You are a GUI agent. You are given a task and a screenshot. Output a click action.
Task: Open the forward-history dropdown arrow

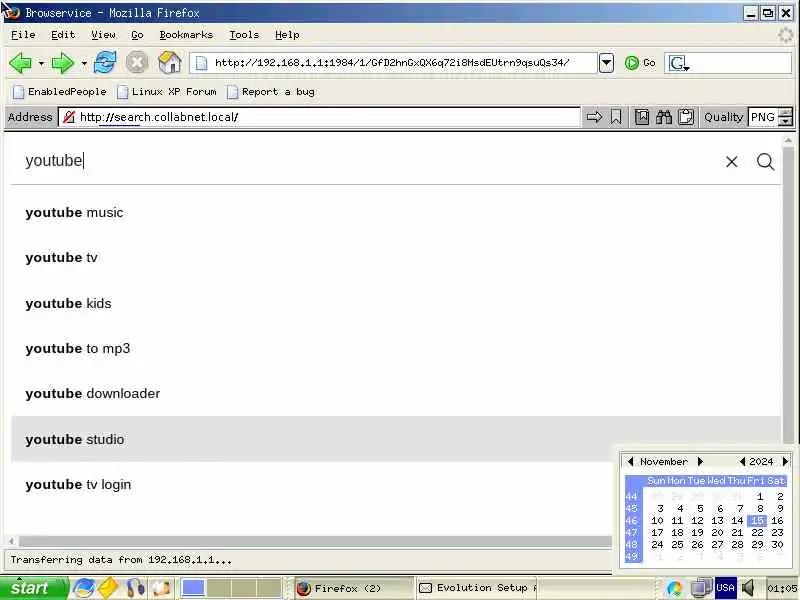pos(84,64)
